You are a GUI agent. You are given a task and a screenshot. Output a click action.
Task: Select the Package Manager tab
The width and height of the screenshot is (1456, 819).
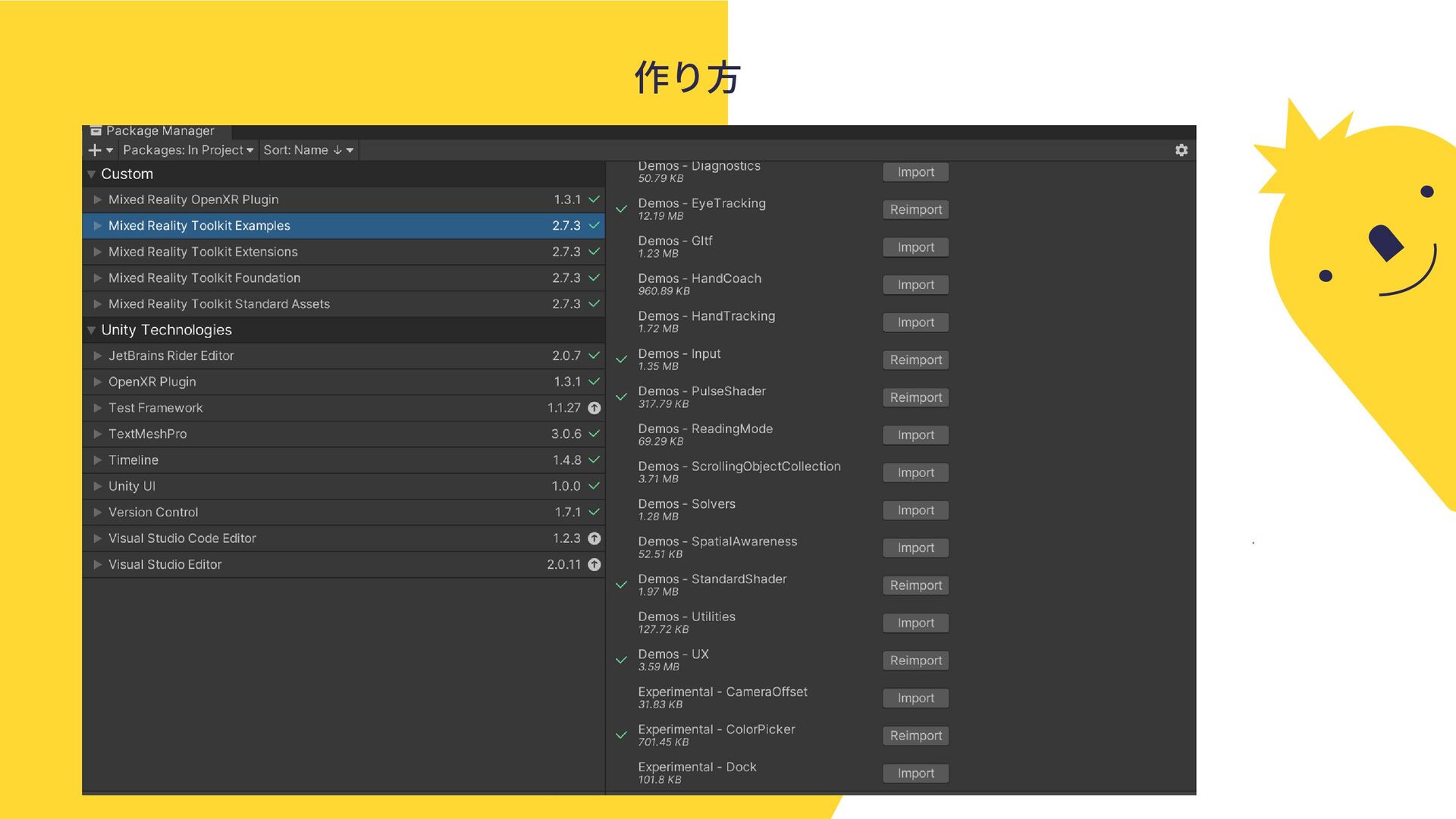coord(159,131)
